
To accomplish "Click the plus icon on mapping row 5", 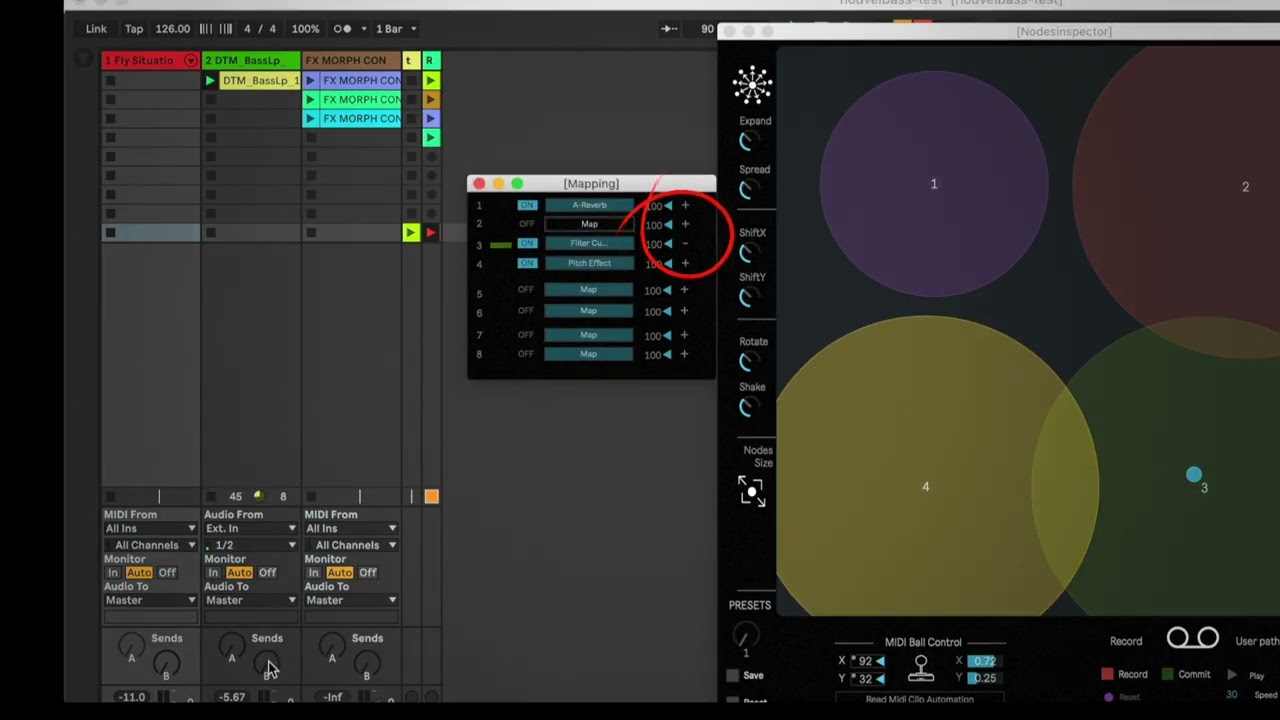I will point(685,290).
